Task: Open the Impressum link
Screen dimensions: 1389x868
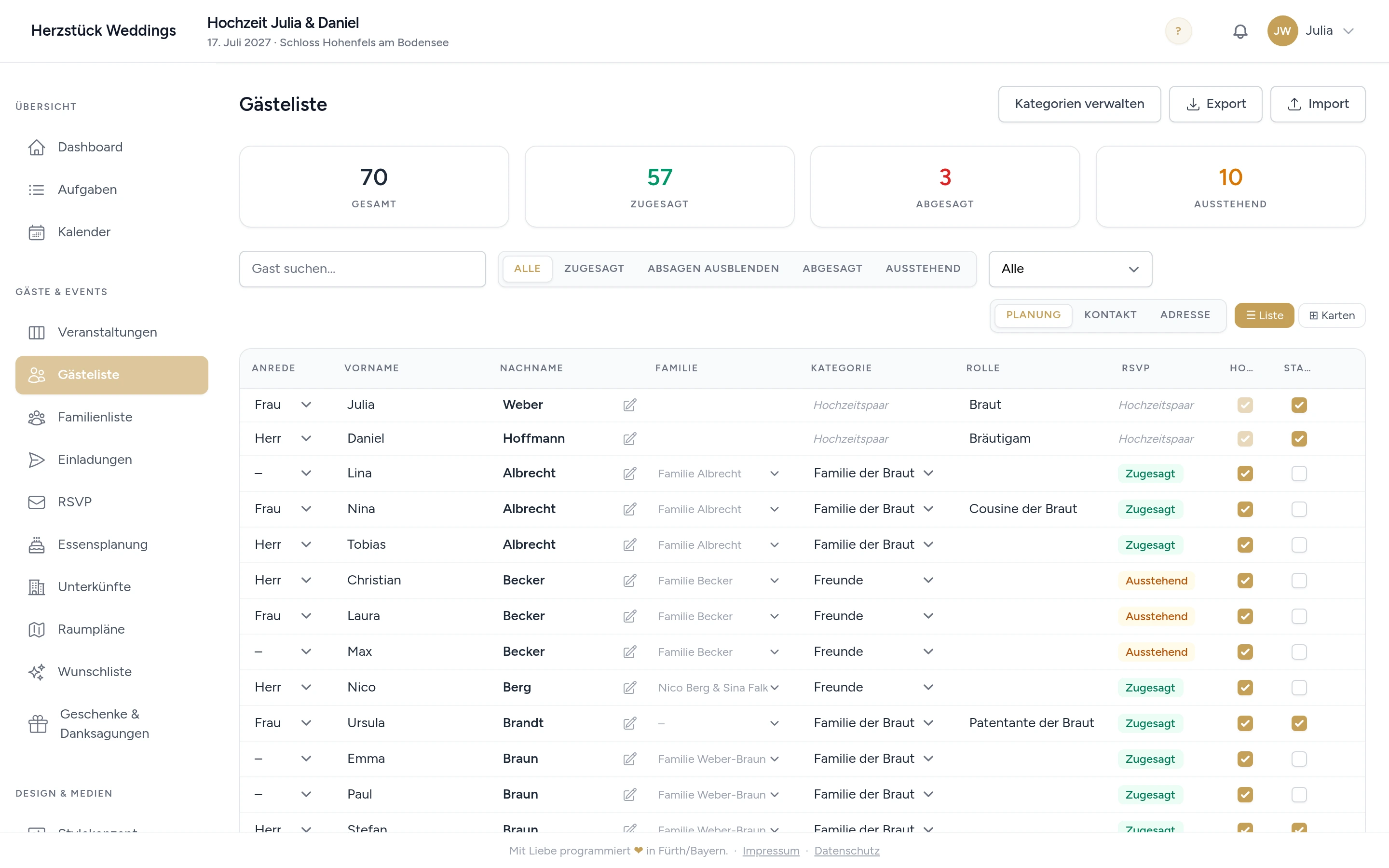Action: 770,851
